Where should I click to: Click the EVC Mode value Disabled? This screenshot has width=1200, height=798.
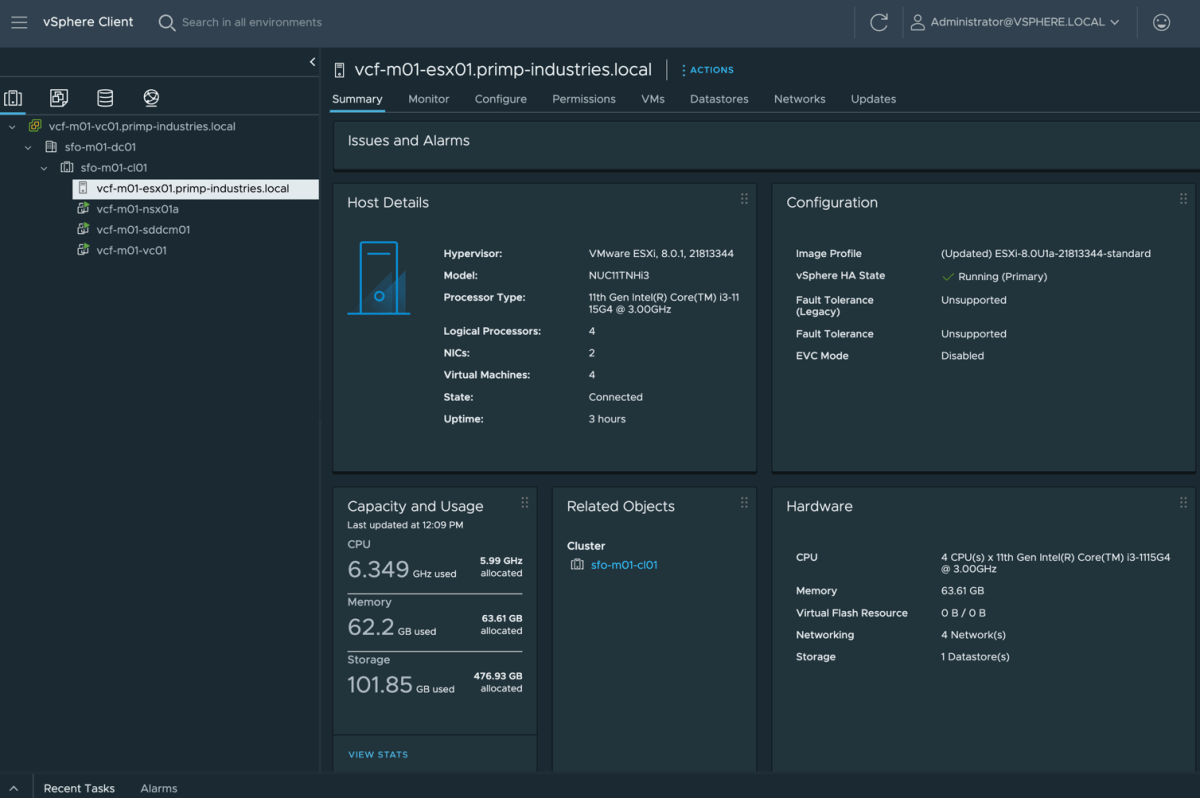[963, 356]
